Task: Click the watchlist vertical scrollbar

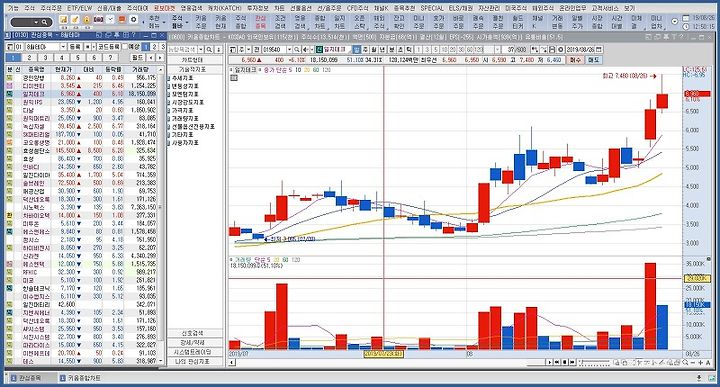Action: [x=161, y=216]
